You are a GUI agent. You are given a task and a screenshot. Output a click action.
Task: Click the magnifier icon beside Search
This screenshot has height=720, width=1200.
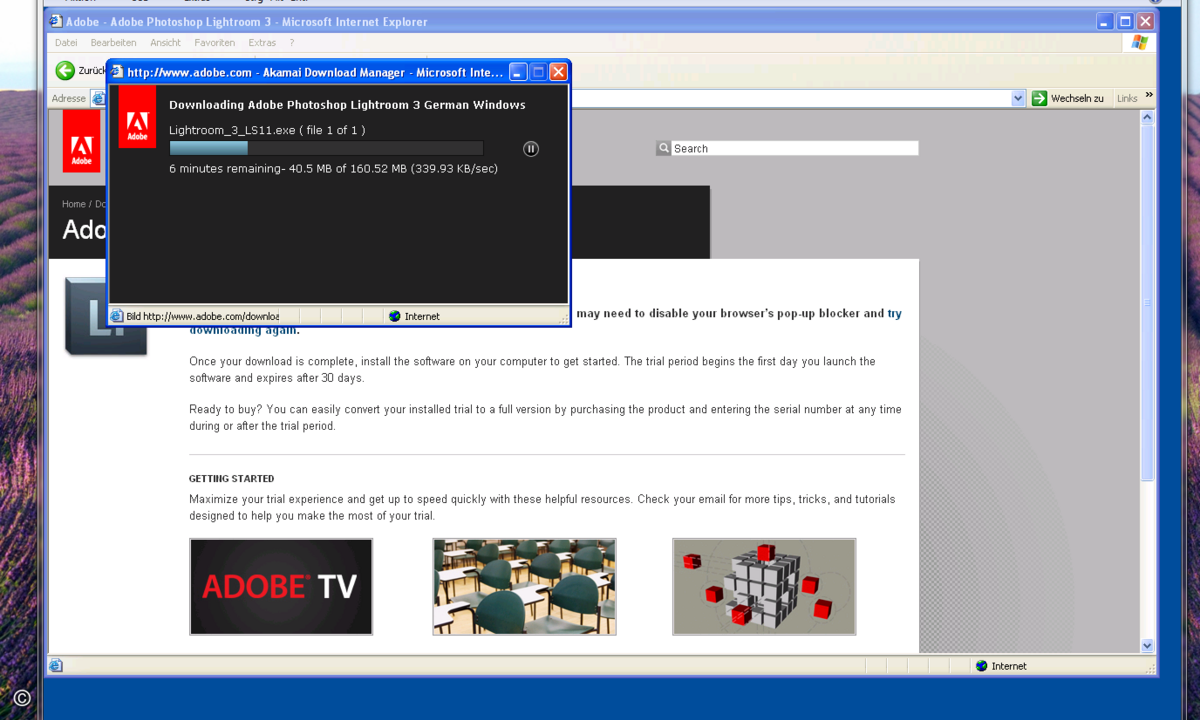coord(663,148)
